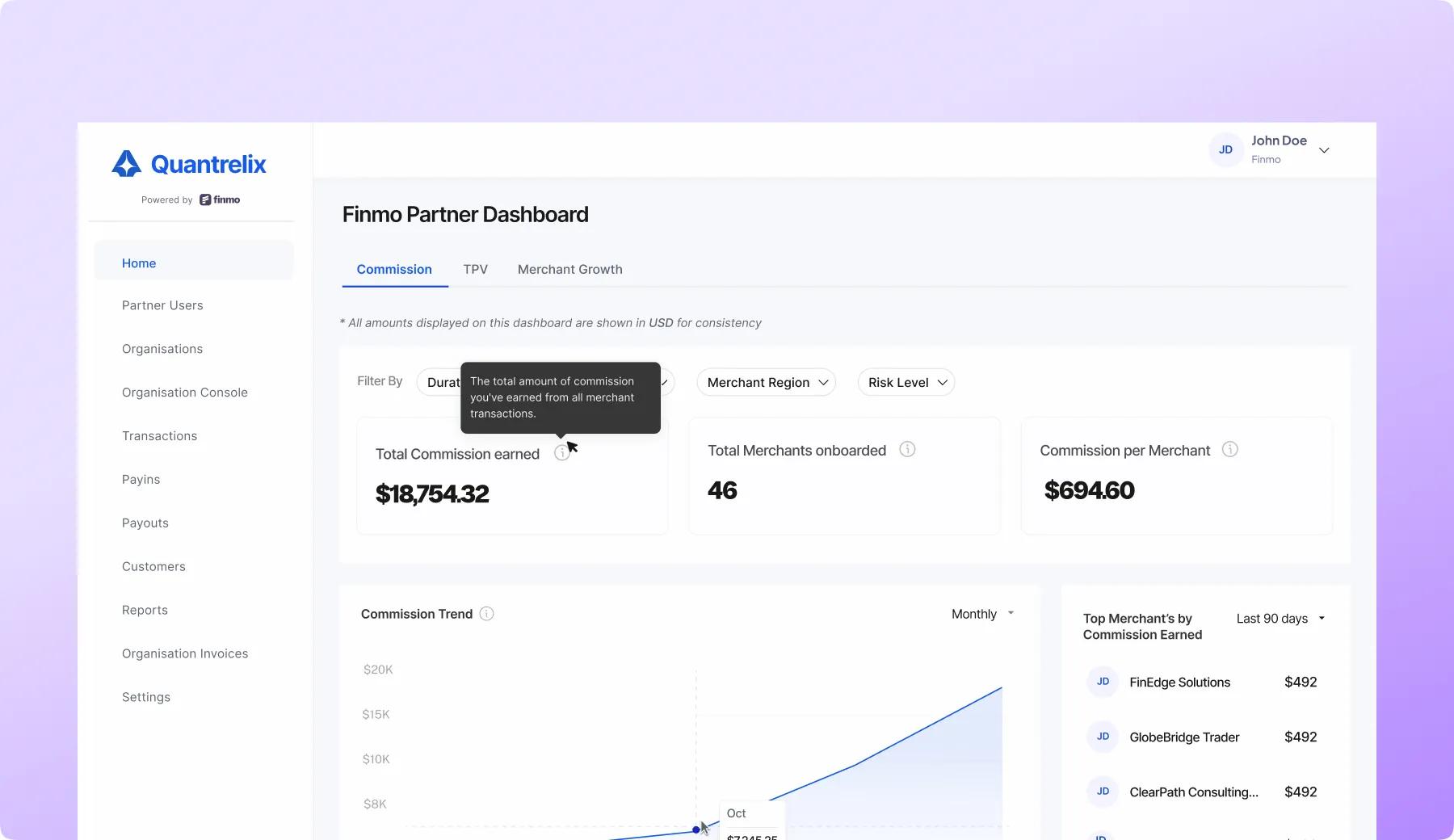The image size is (1454, 840).
Task: Click the Quantrelix logo icon
Action: coord(127,164)
